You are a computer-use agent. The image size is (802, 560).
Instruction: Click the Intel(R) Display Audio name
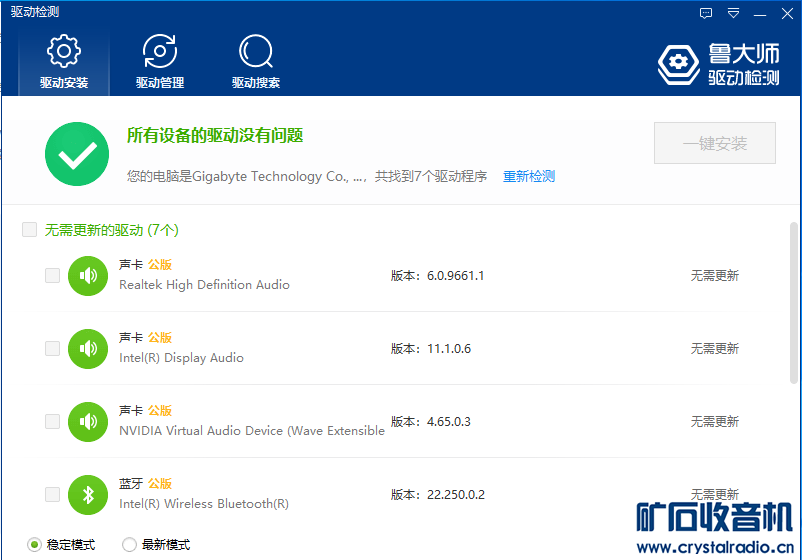(181, 358)
